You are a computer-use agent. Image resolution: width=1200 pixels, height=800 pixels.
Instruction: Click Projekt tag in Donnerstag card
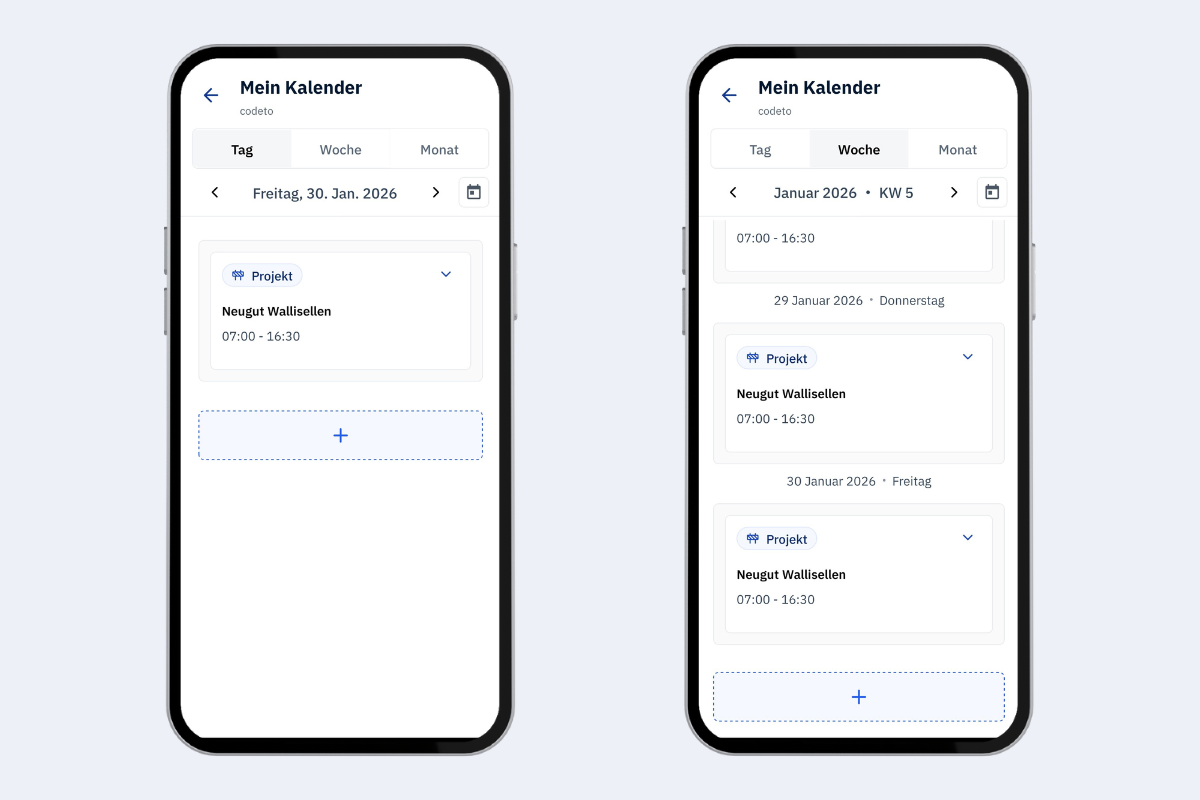tap(777, 358)
